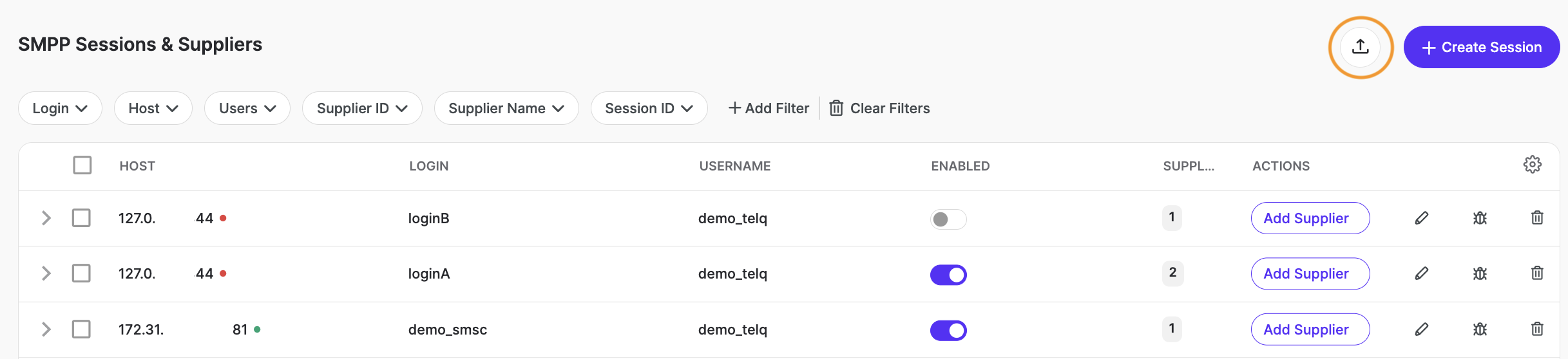Delete the loginB session via trash icon
The width and height of the screenshot is (1568, 359).
[x=1537, y=218]
